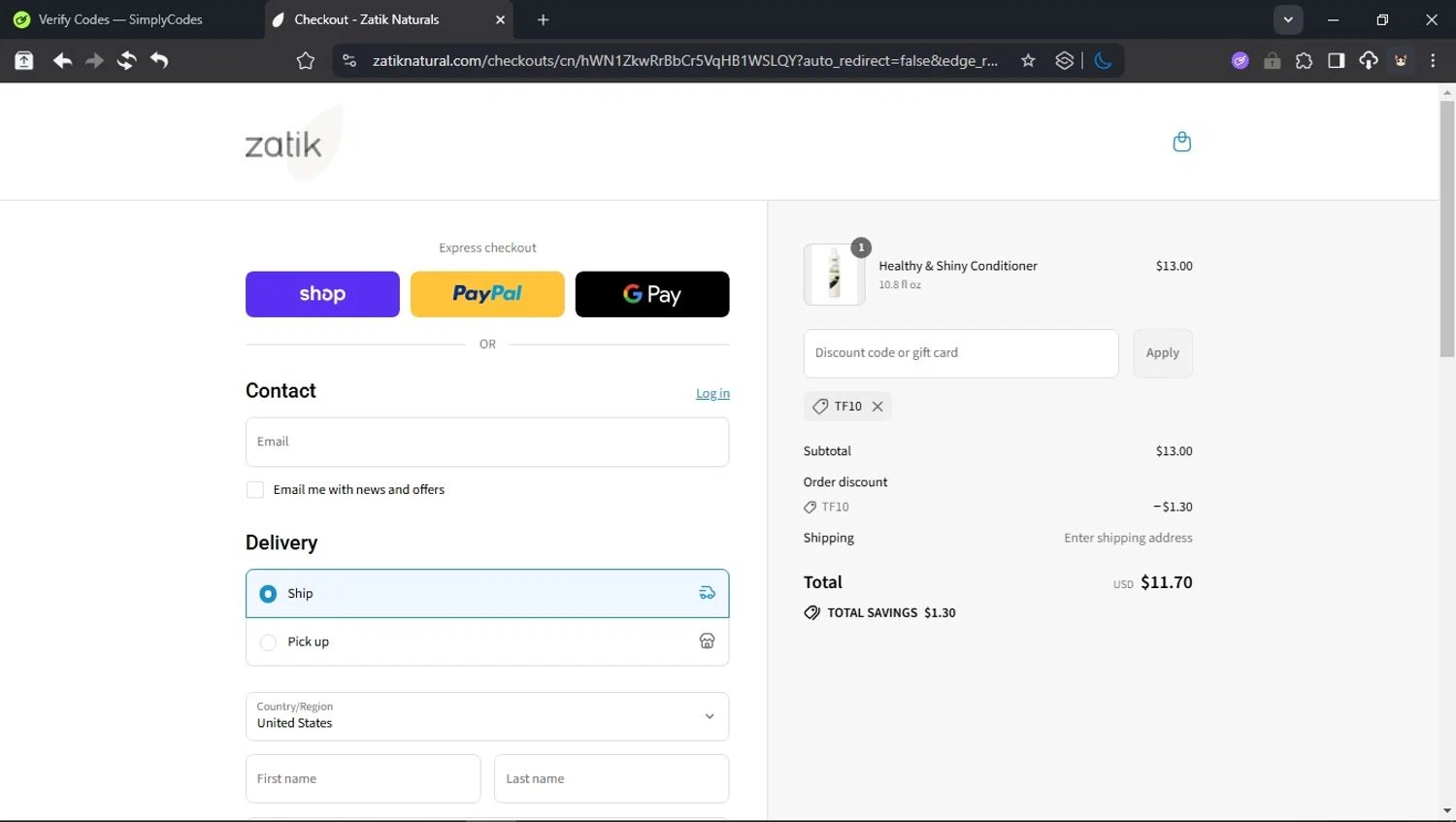Open the extensions puzzle icon
This screenshot has width=1456, height=822.
(x=1304, y=61)
